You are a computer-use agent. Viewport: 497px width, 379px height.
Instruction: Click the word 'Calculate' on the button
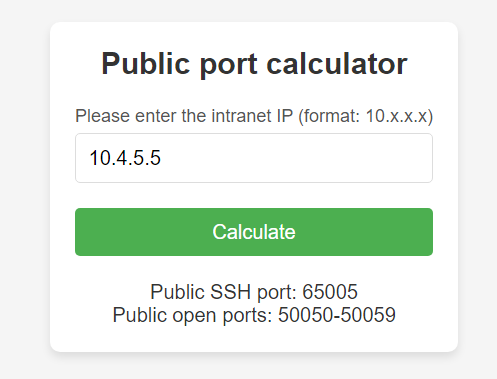(x=254, y=232)
